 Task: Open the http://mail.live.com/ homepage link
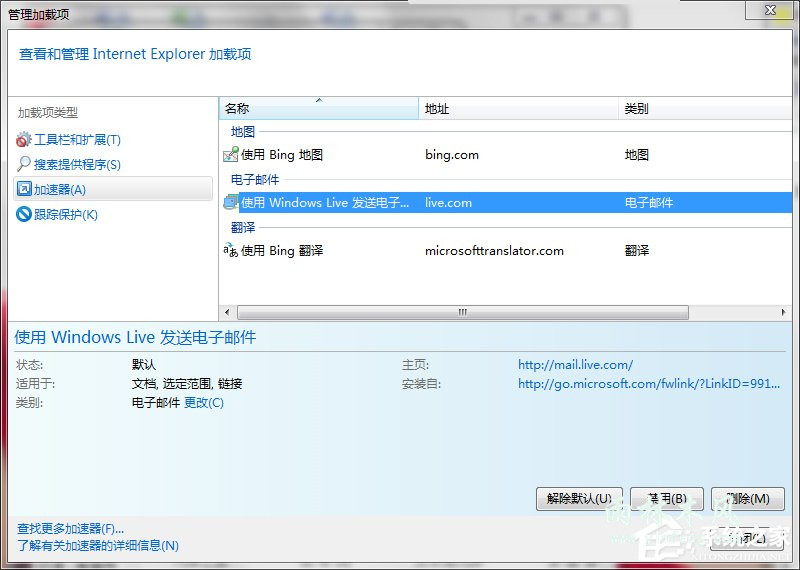click(576, 365)
